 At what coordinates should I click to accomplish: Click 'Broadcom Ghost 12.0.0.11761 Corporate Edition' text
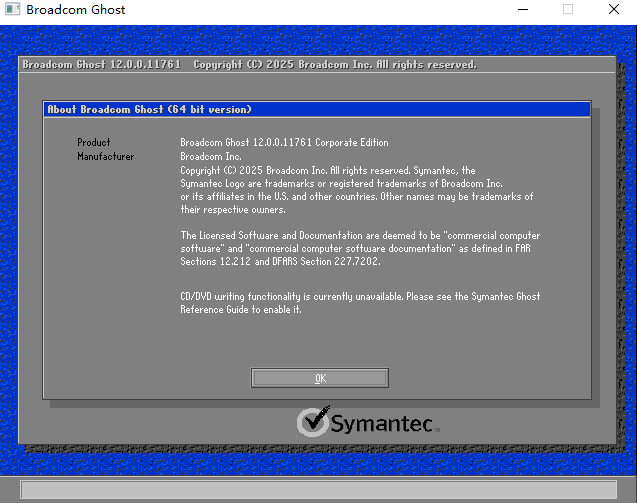tap(284, 142)
